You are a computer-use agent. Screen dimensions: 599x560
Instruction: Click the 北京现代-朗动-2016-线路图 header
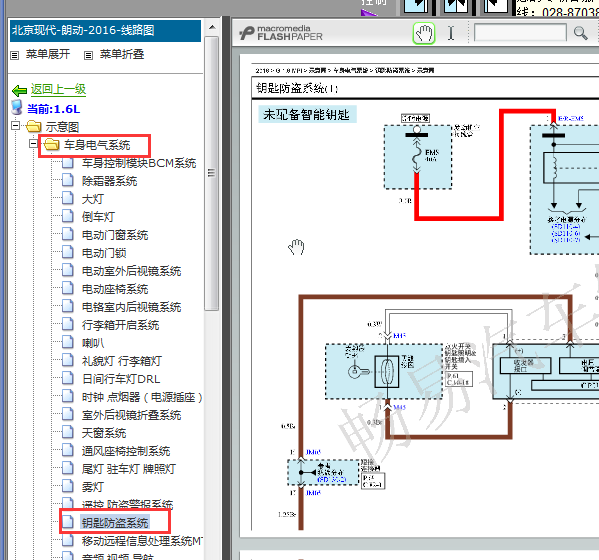click(105, 31)
